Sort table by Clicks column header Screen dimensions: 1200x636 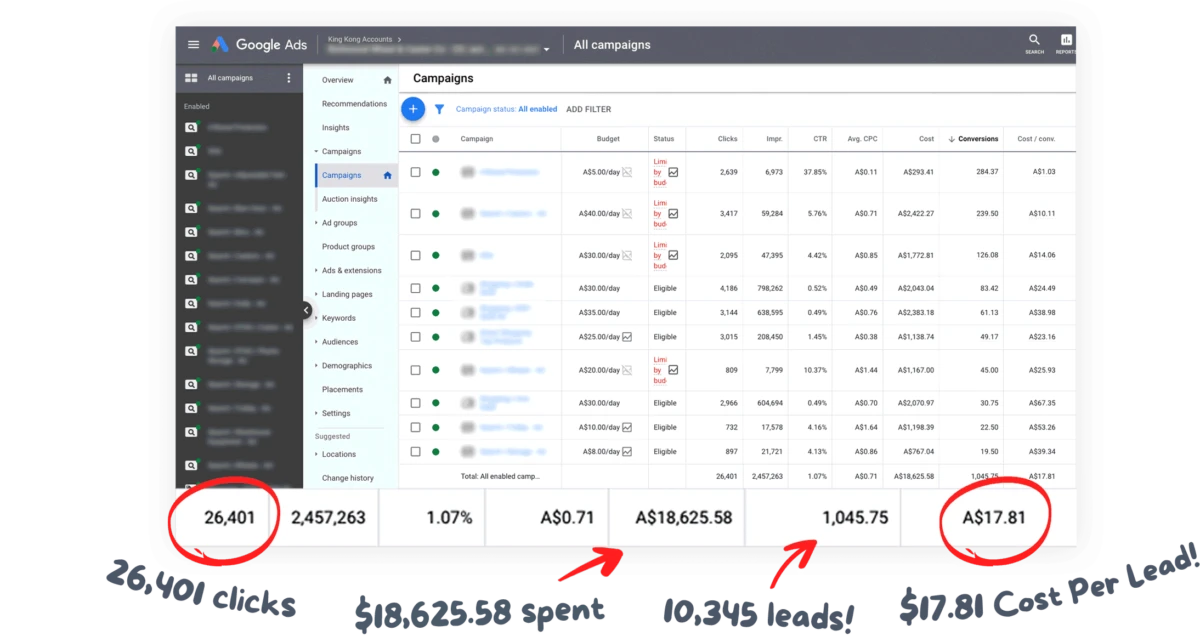pos(727,139)
